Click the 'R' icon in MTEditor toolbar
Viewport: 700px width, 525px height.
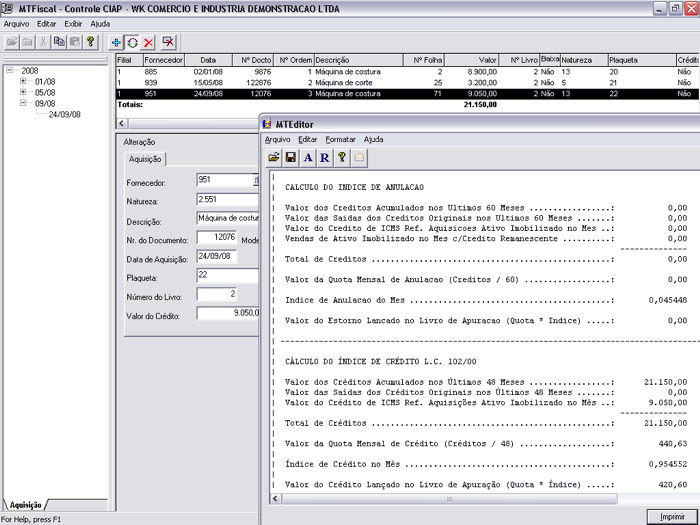(325, 158)
